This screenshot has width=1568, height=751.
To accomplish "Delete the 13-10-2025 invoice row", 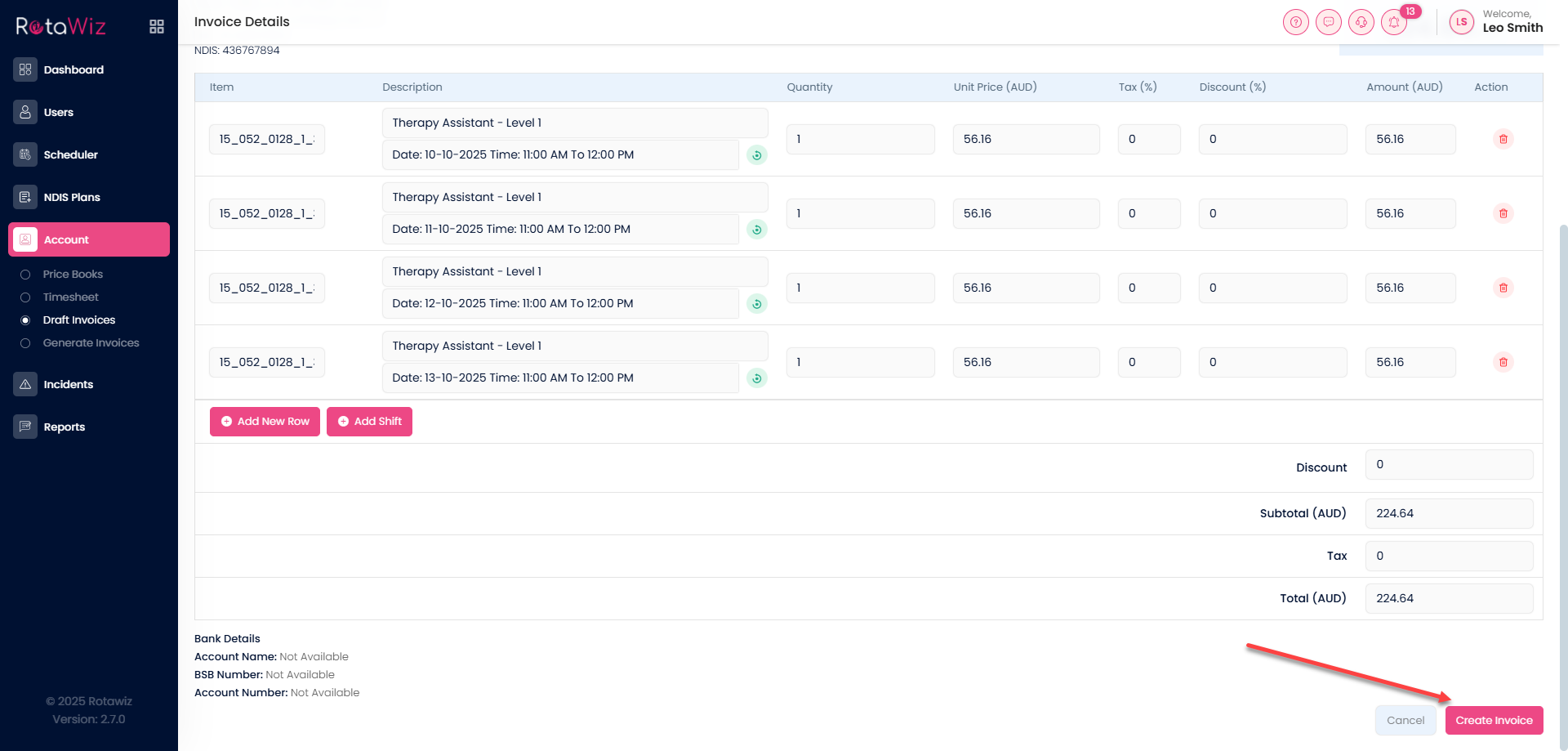I will [x=1503, y=362].
